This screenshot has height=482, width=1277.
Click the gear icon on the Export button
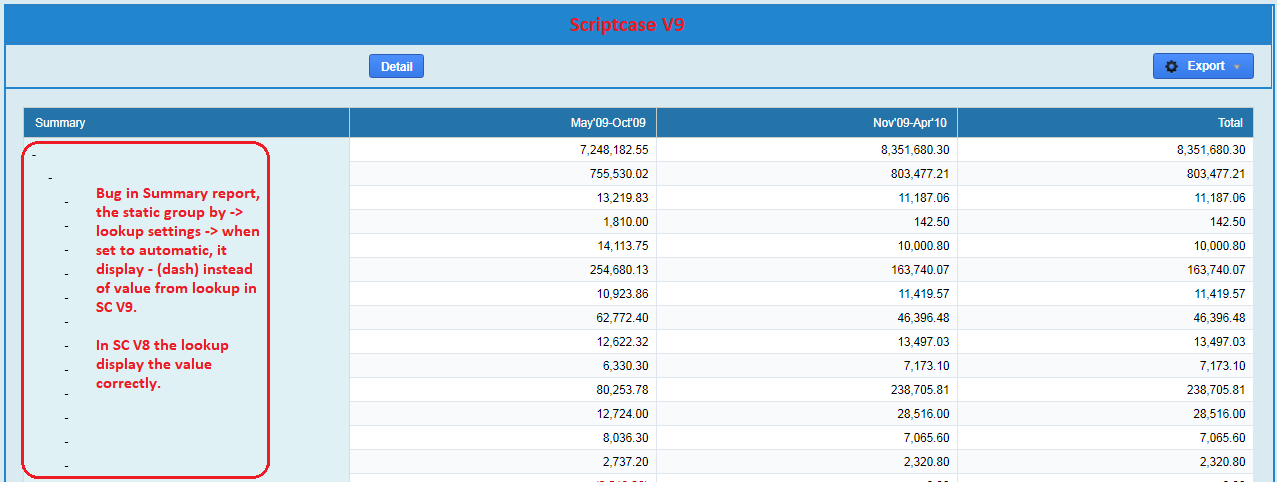pos(1172,66)
